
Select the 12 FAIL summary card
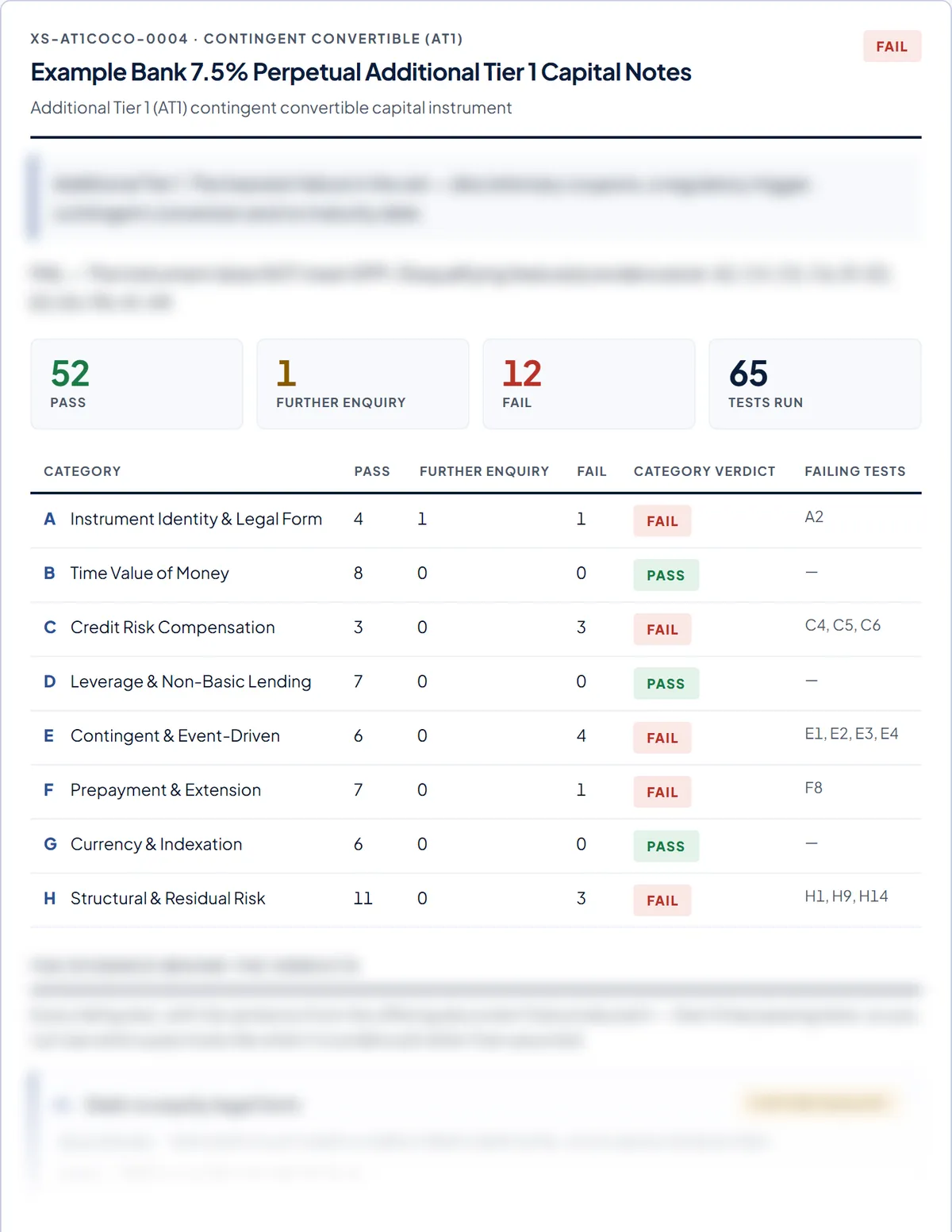(x=589, y=384)
